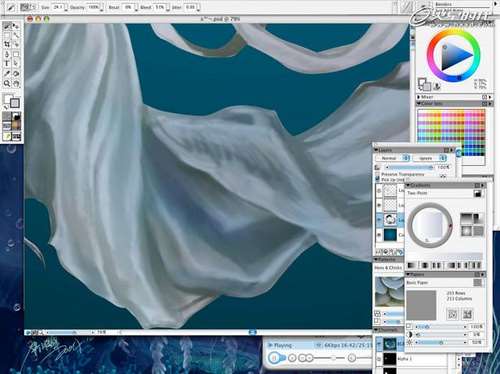Open the paper selector in toolbox
500x374 pixels.
7,116
